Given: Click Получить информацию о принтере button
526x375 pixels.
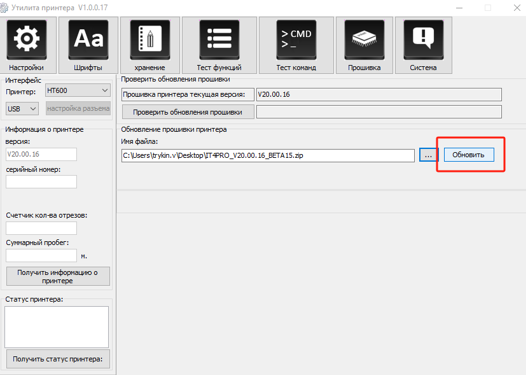Looking at the screenshot, I should [58, 276].
